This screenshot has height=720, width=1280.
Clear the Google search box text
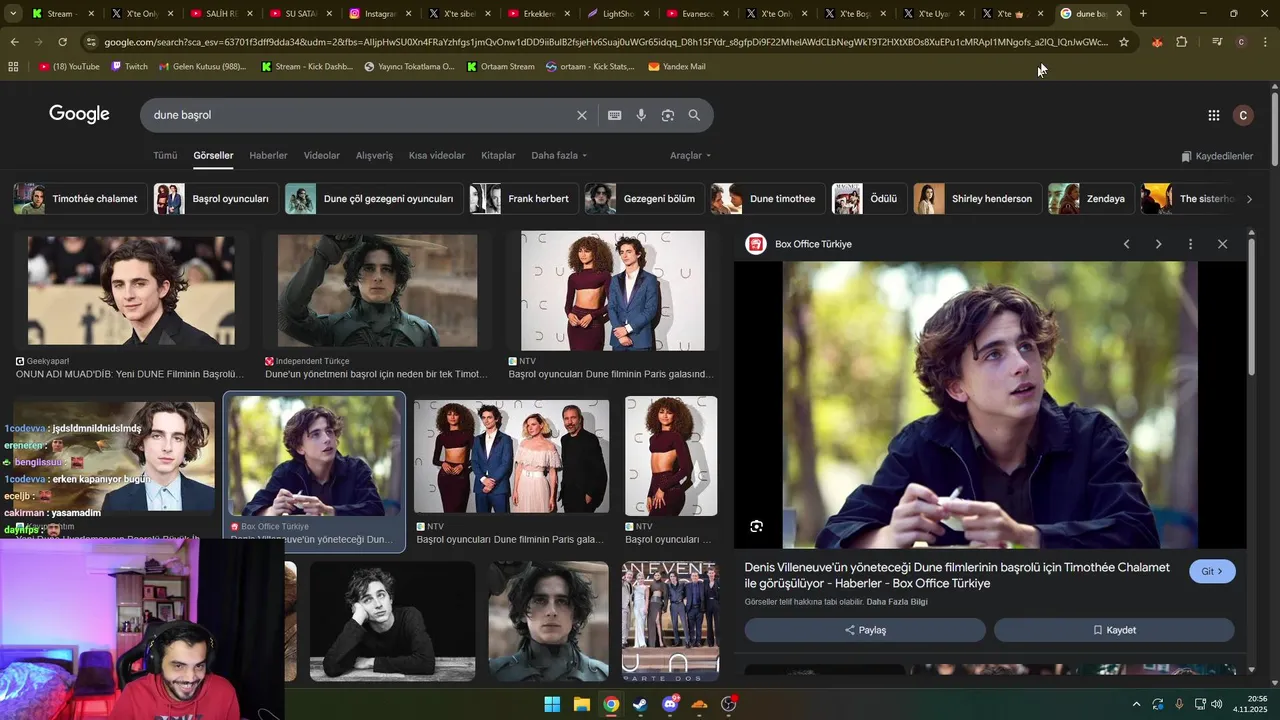coord(582,115)
